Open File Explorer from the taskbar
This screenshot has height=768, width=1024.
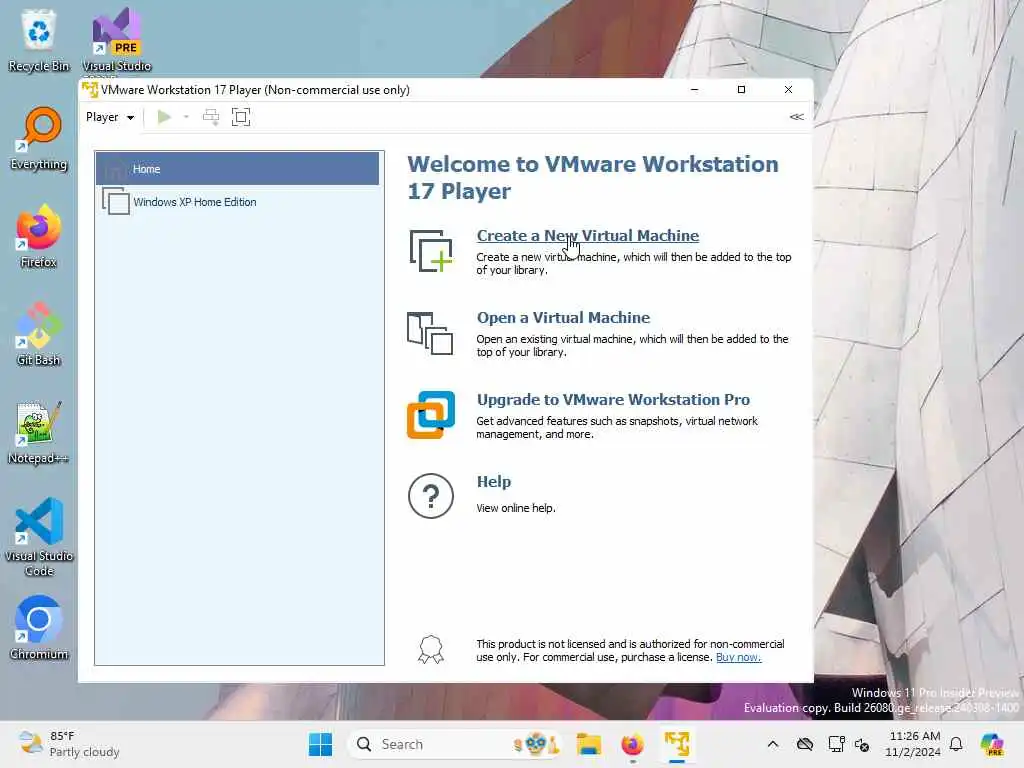coord(588,744)
